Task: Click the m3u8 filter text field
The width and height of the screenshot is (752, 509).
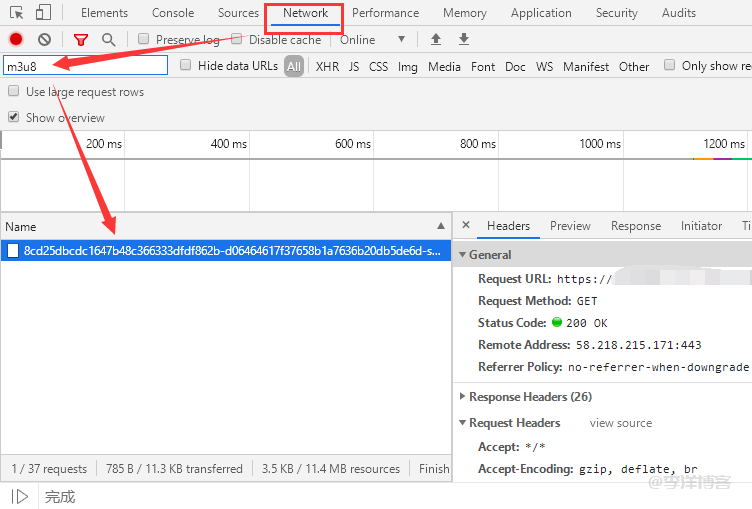Action: [x=85, y=66]
